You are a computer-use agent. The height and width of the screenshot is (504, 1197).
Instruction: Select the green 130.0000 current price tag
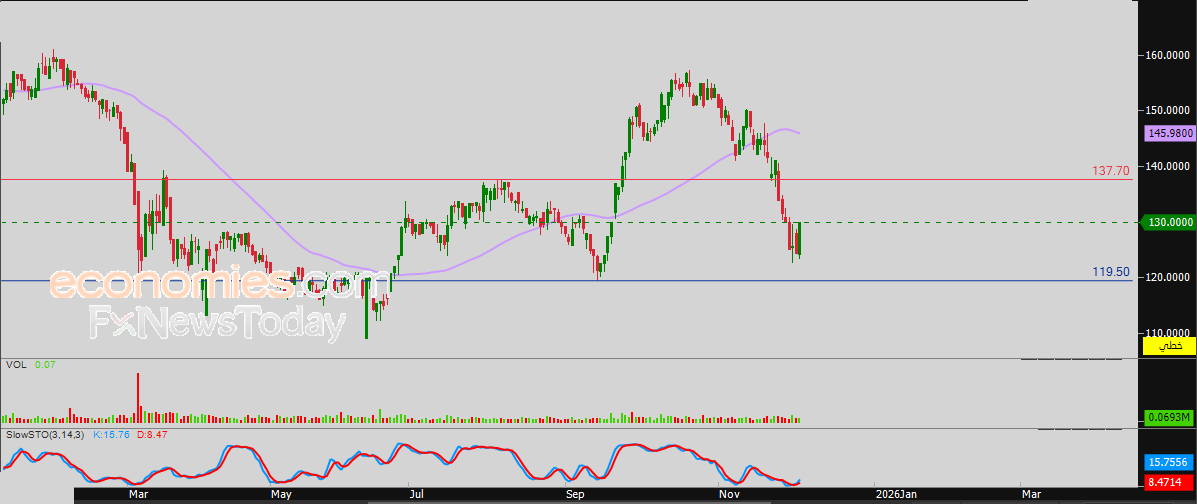click(x=1168, y=222)
